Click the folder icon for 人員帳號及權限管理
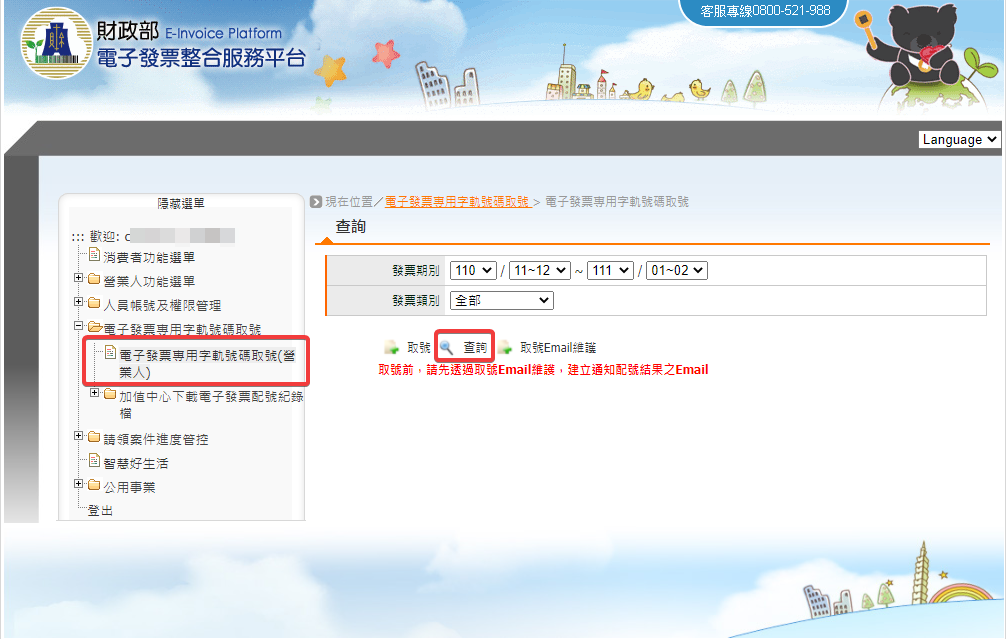Screen dimensions: 1006x639 pos(94,305)
